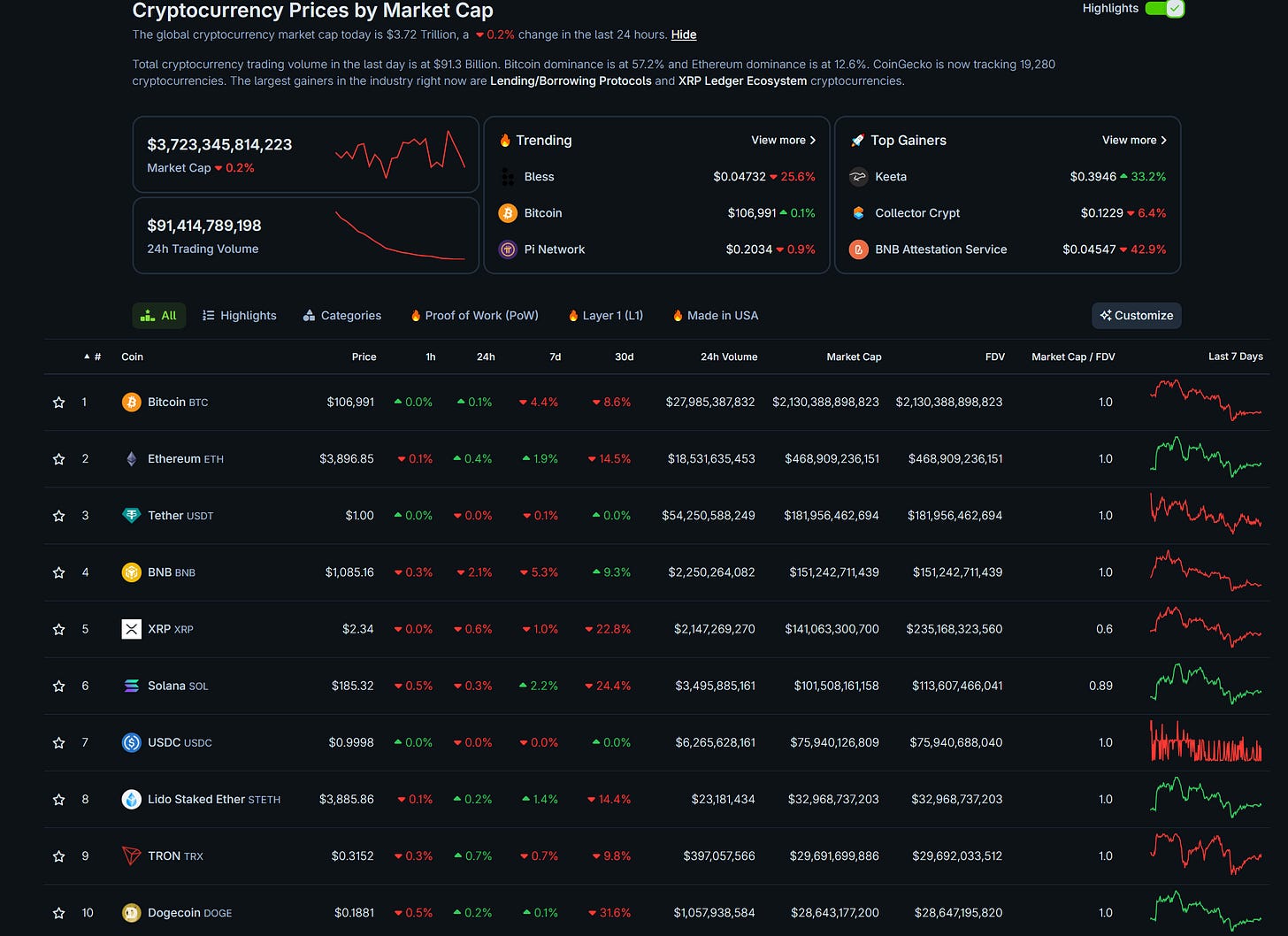Select the All tab
Image resolution: width=1288 pixels, height=936 pixels.
(x=159, y=316)
